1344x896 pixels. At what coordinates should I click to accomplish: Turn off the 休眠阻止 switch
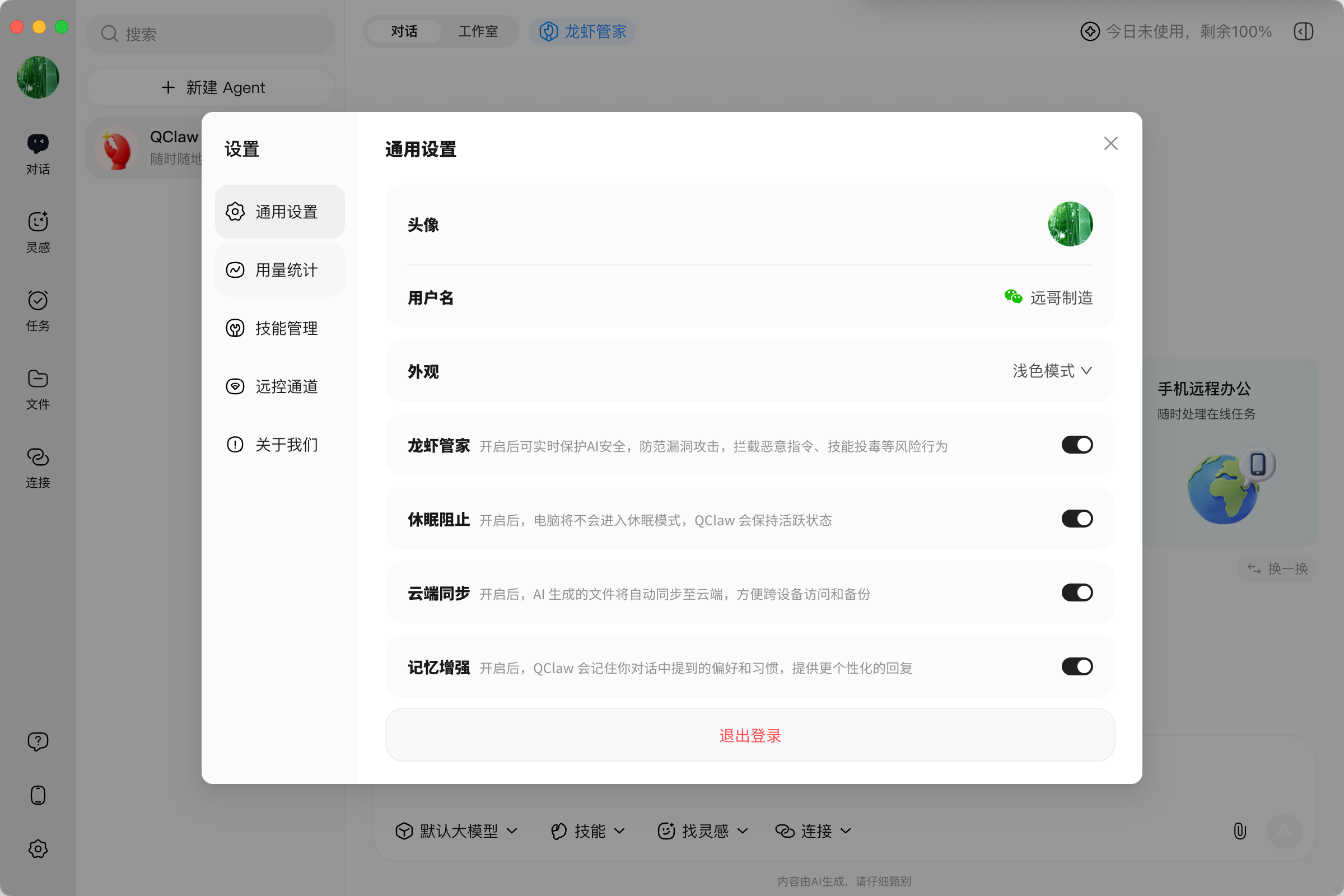point(1076,519)
